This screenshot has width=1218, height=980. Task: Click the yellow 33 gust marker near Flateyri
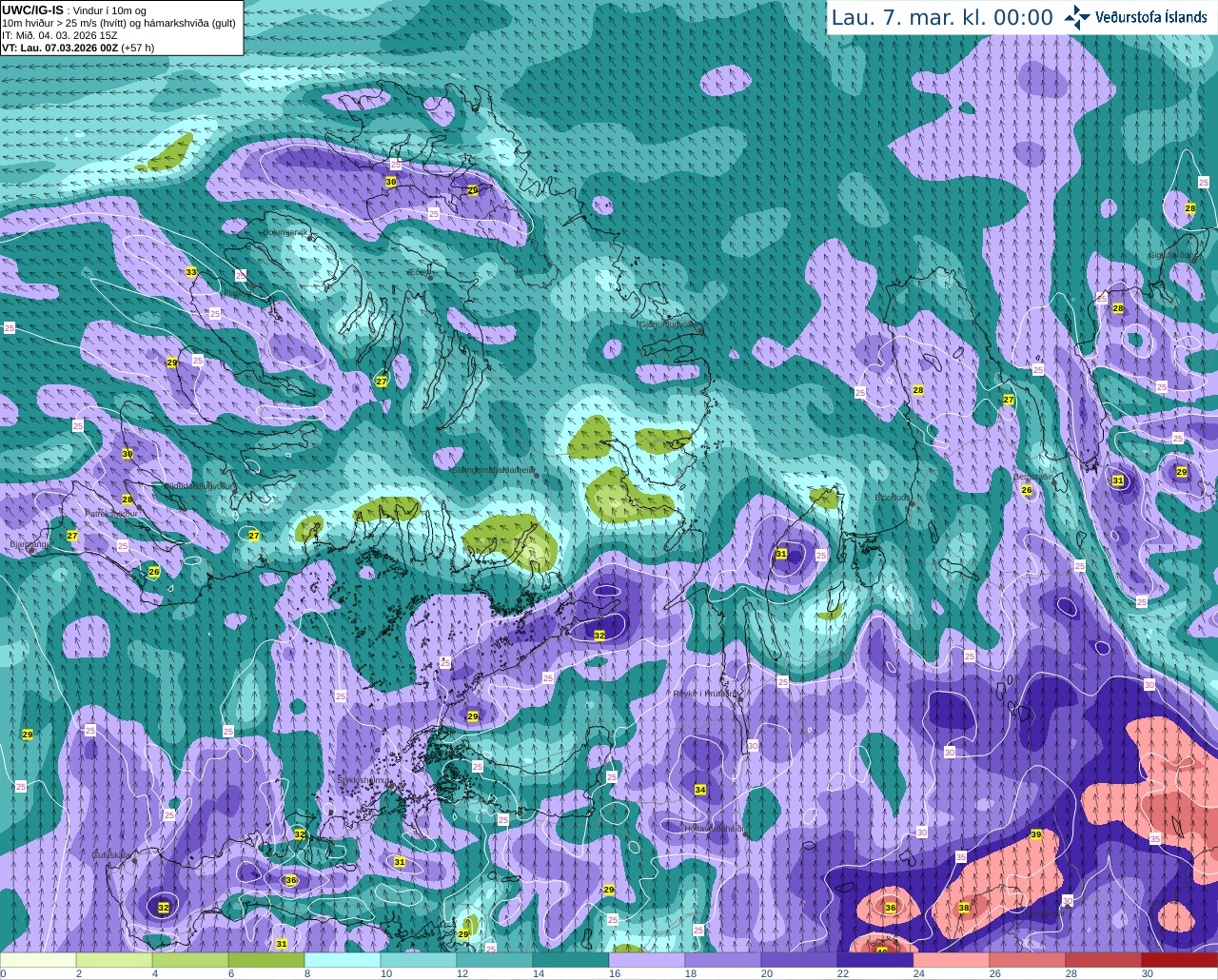coord(191,272)
